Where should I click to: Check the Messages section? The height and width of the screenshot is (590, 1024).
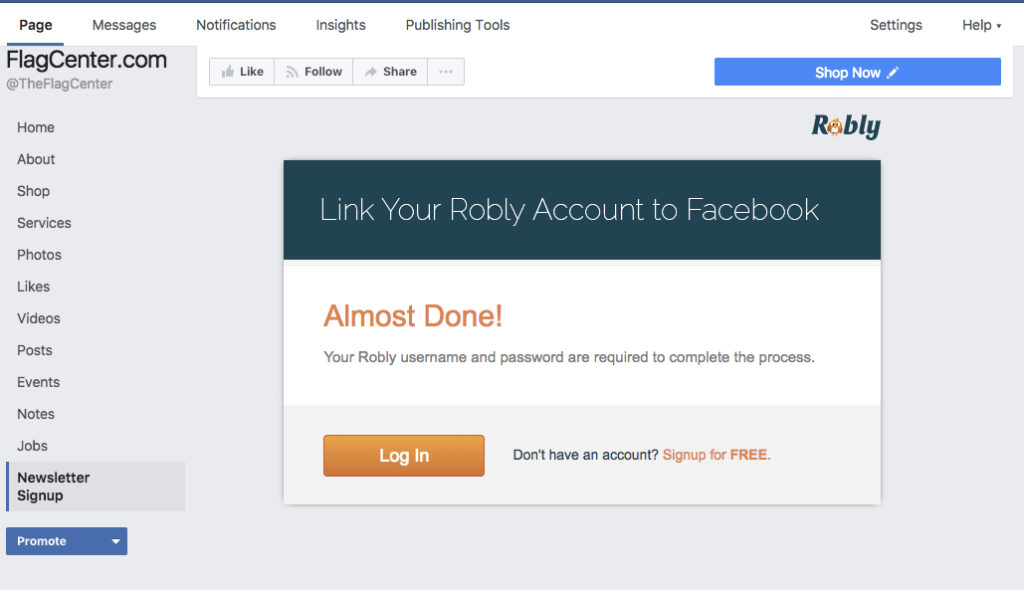[x=124, y=25]
